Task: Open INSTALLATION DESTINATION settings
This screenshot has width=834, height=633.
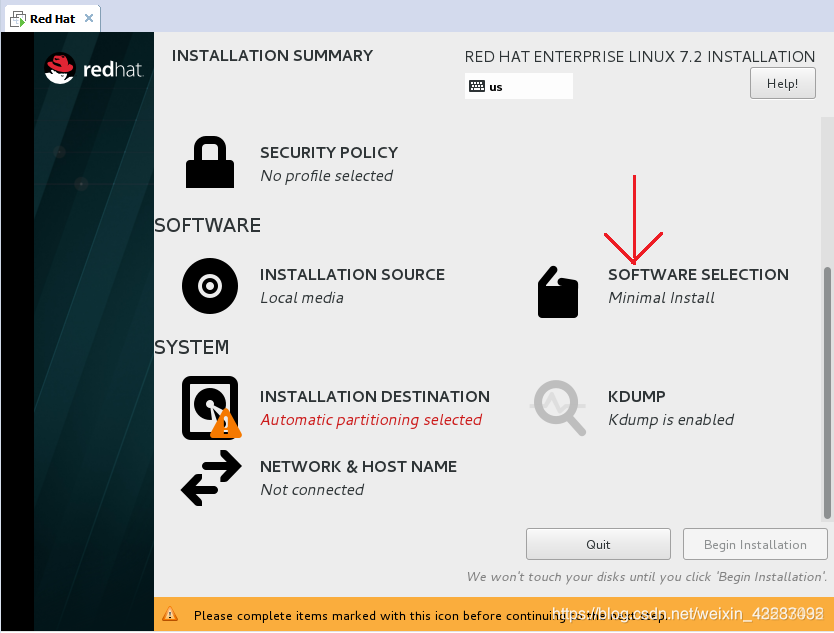Action: click(x=374, y=396)
